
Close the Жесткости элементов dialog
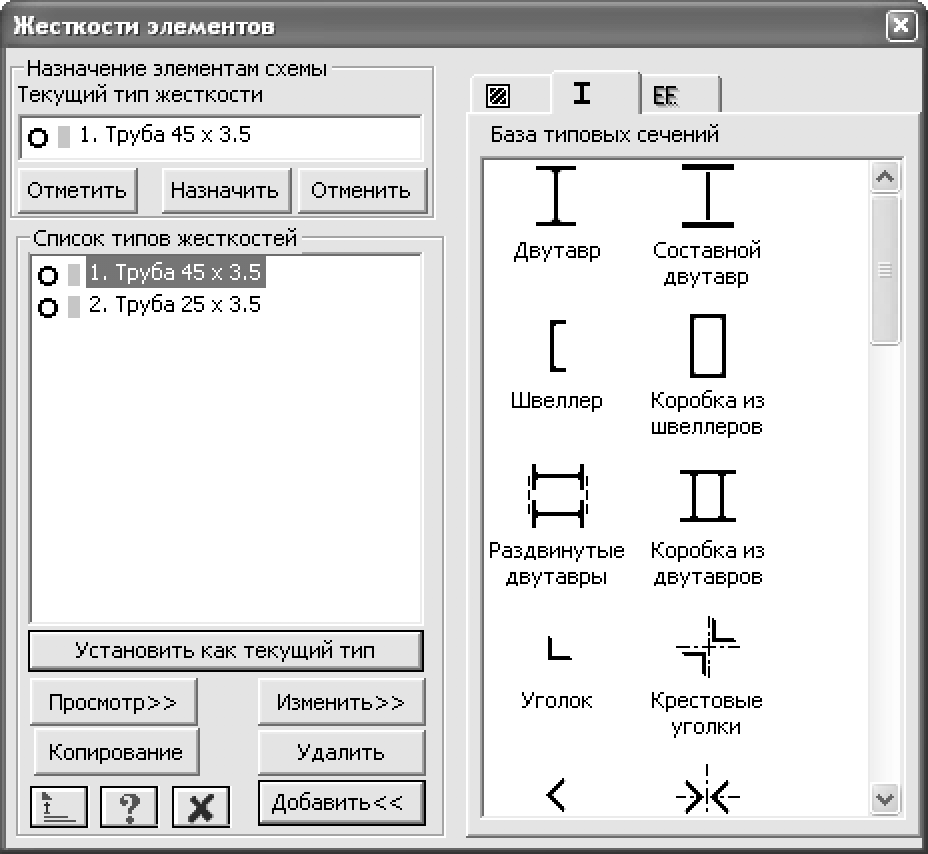[x=901, y=26]
